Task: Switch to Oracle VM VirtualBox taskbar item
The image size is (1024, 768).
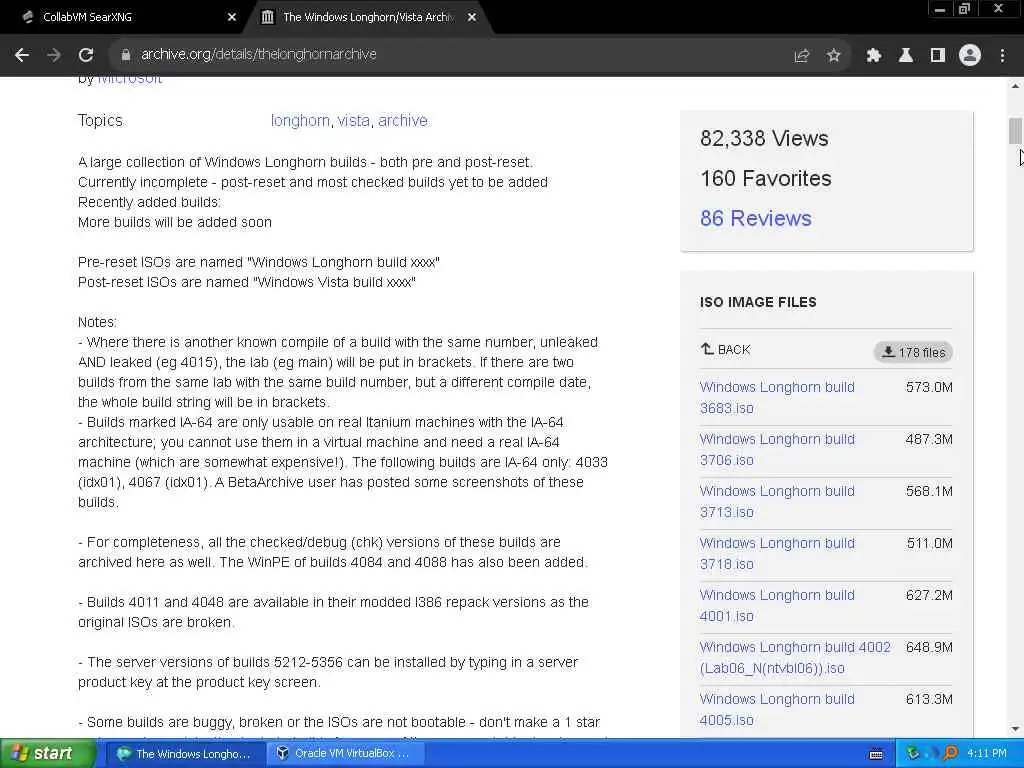Action: tap(345, 754)
